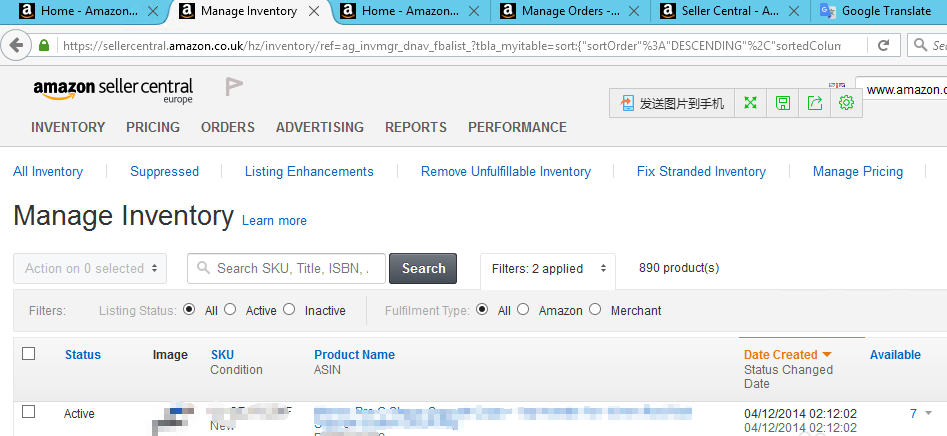
Task: Click the blurred product thumbnail image
Action: (x=172, y=421)
